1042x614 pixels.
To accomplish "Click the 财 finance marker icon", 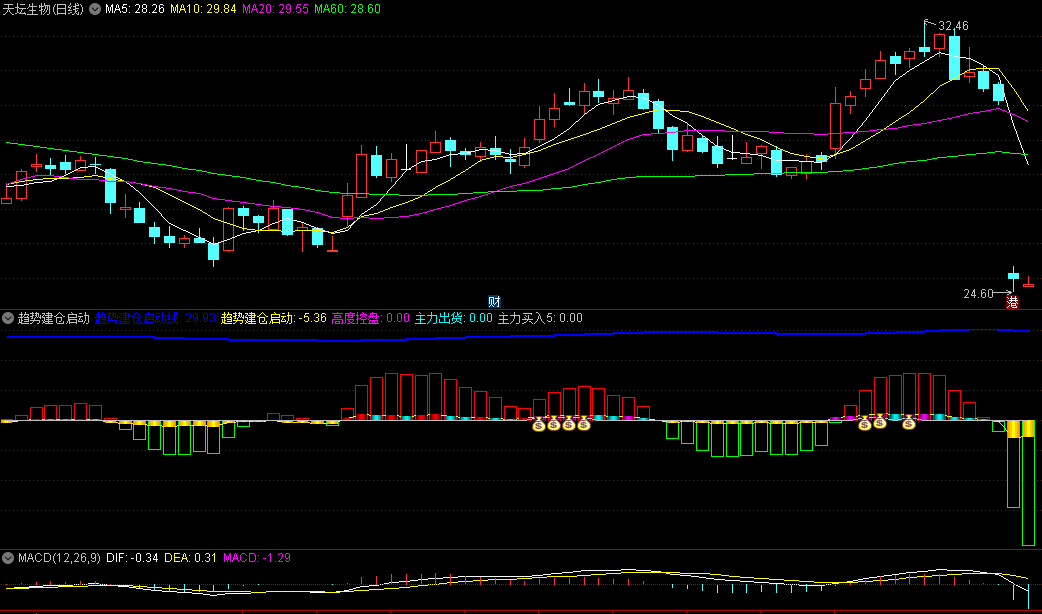I will (x=494, y=302).
